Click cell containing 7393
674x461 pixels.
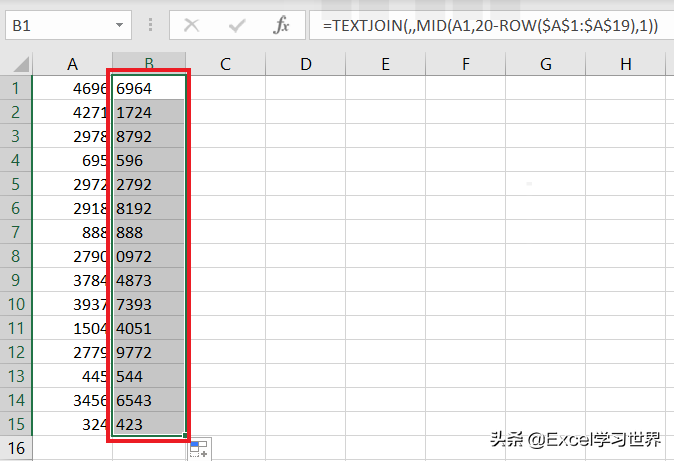click(149, 304)
